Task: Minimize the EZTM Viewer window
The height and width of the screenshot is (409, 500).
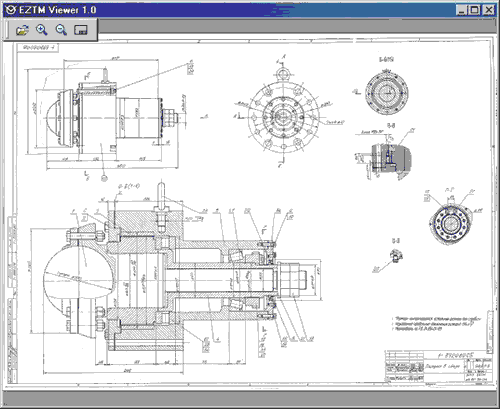Action: pos(462,10)
